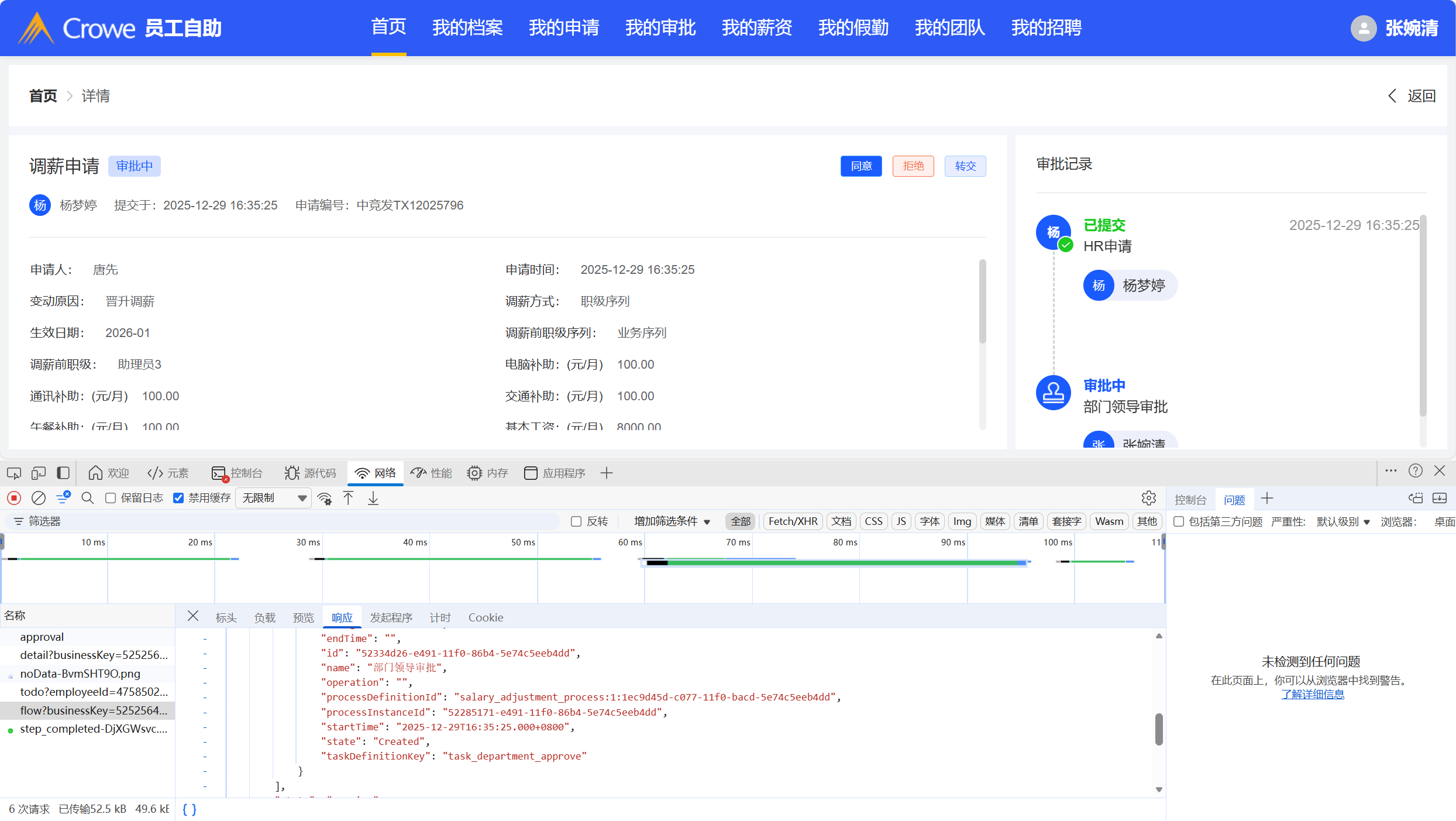The image size is (1456, 821).
Task: Uncheck the 禁用缓存 checkbox
Action: [178, 498]
